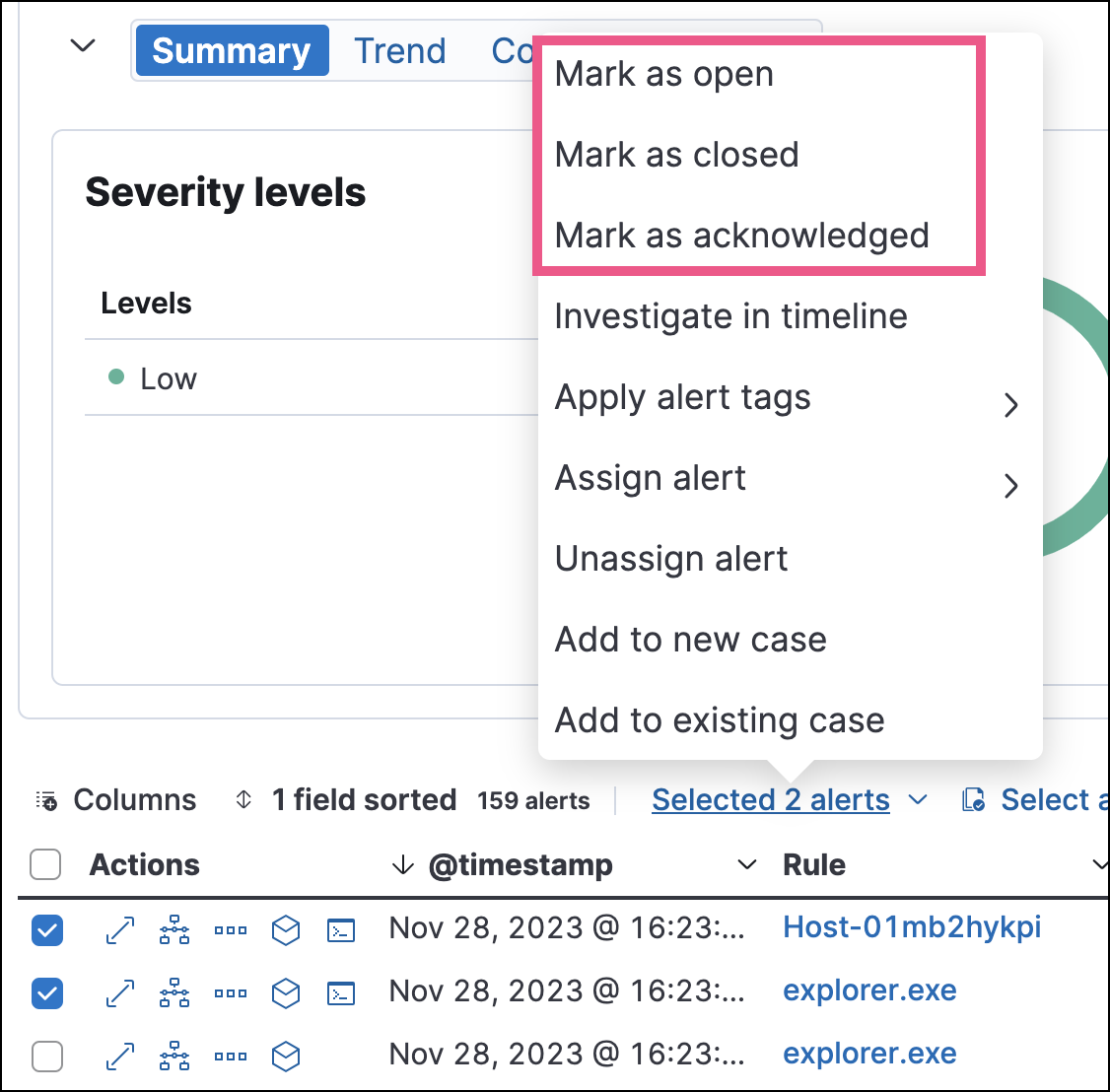Open Session View via the terminal icon

340,929
